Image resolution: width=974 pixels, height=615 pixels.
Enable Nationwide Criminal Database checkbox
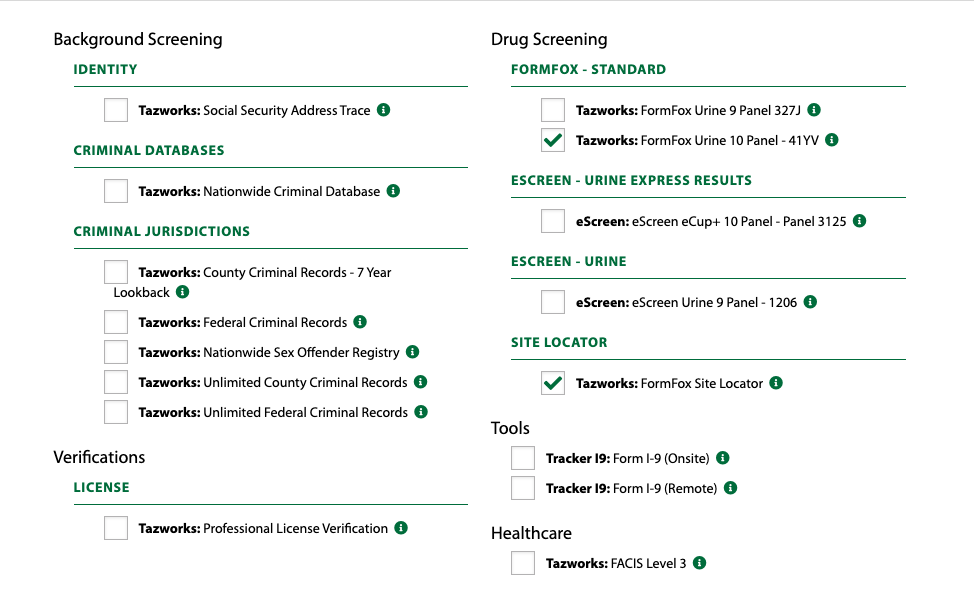click(116, 191)
